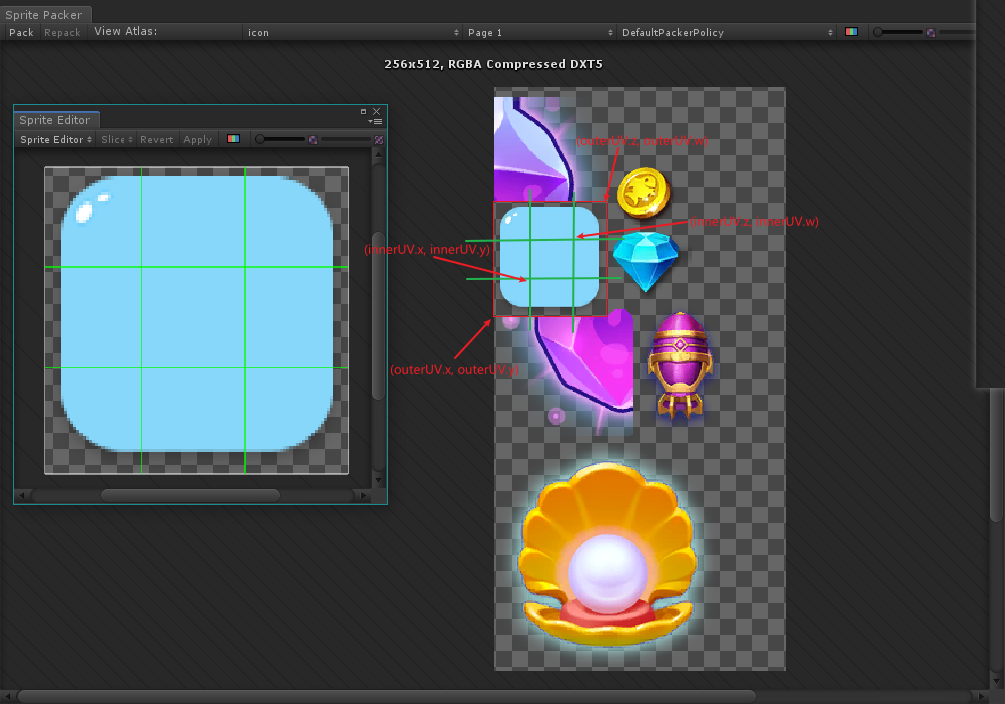Click the mip level icon in Sprite Packer toolbar
The height and width of the screenshot is (704, 1005).
pos(931,32)
